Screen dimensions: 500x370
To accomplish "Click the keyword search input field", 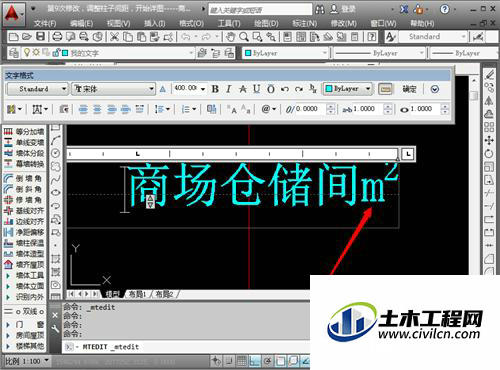I will [260, 10].
